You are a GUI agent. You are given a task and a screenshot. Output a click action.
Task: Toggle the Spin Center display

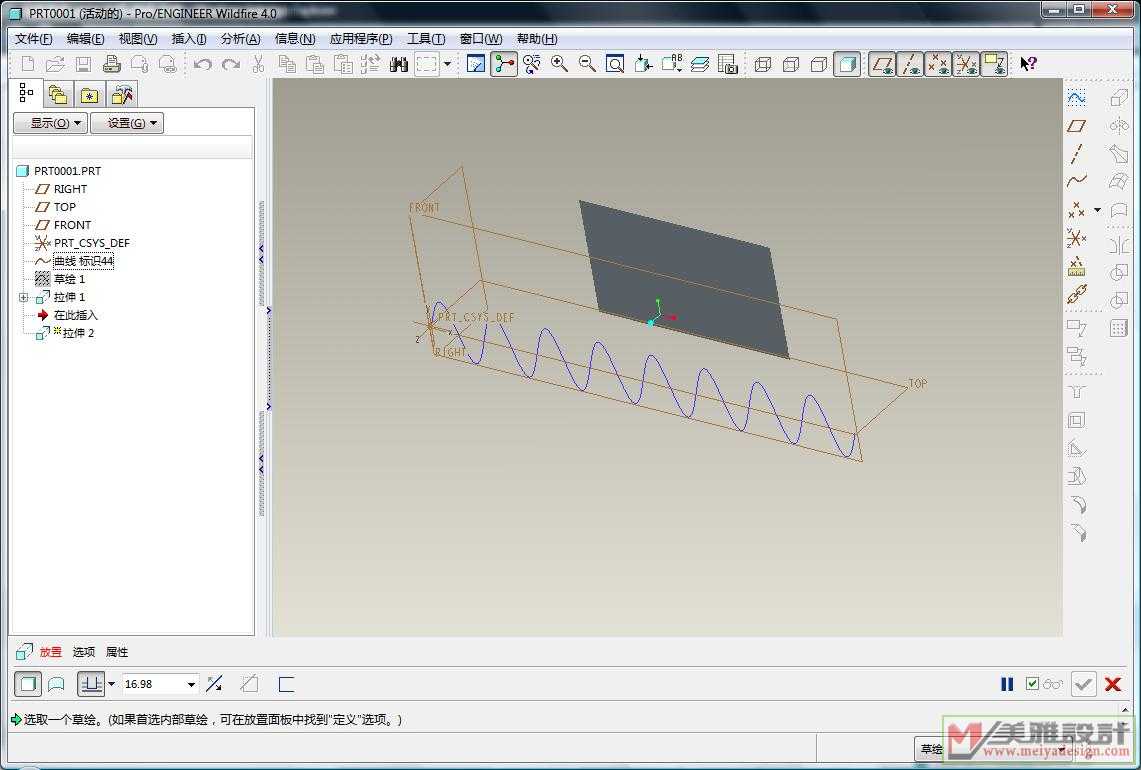click(504, 64)
